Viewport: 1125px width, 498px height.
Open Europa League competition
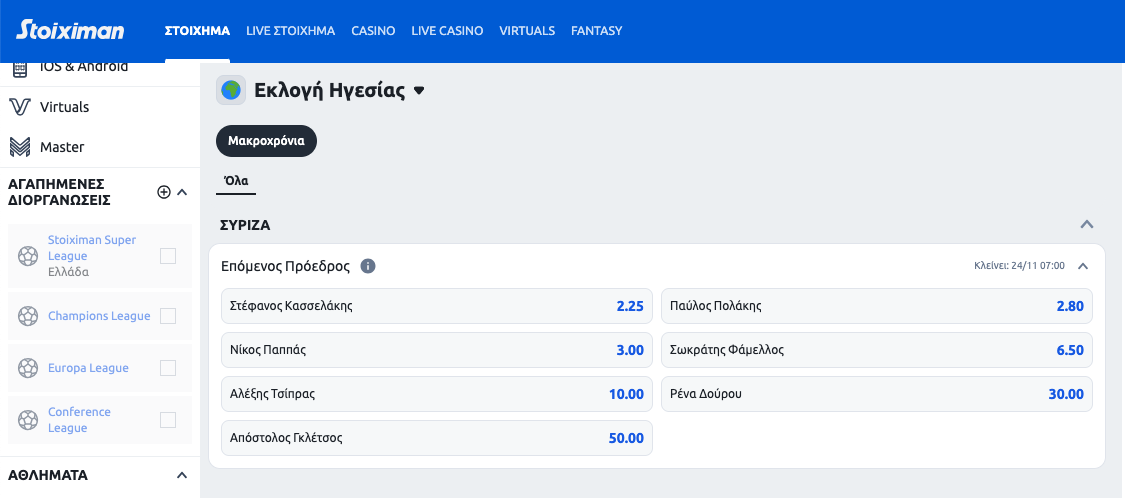point(88,368)
